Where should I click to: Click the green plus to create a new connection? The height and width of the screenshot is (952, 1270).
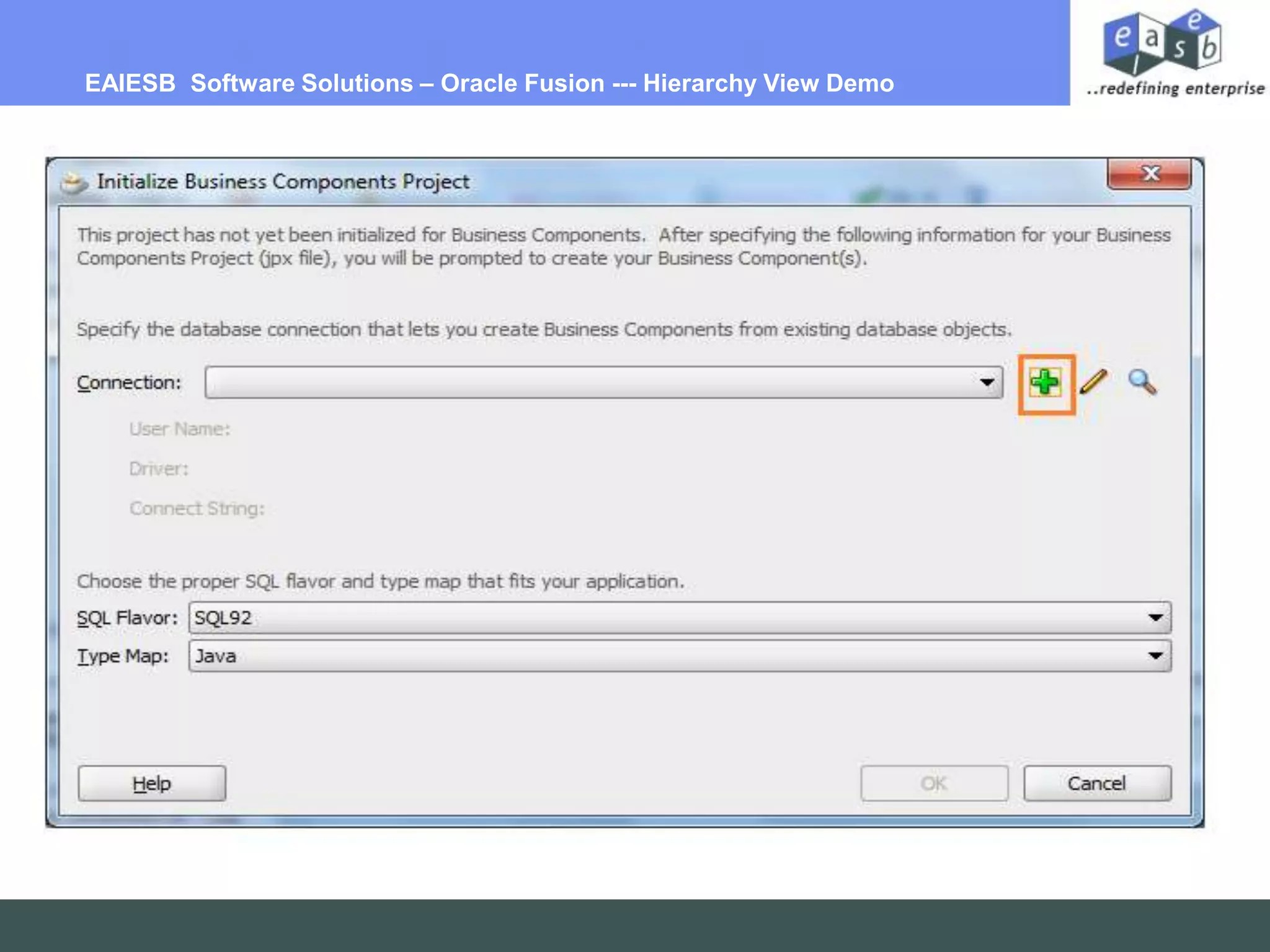click(x=1046, y=382)
